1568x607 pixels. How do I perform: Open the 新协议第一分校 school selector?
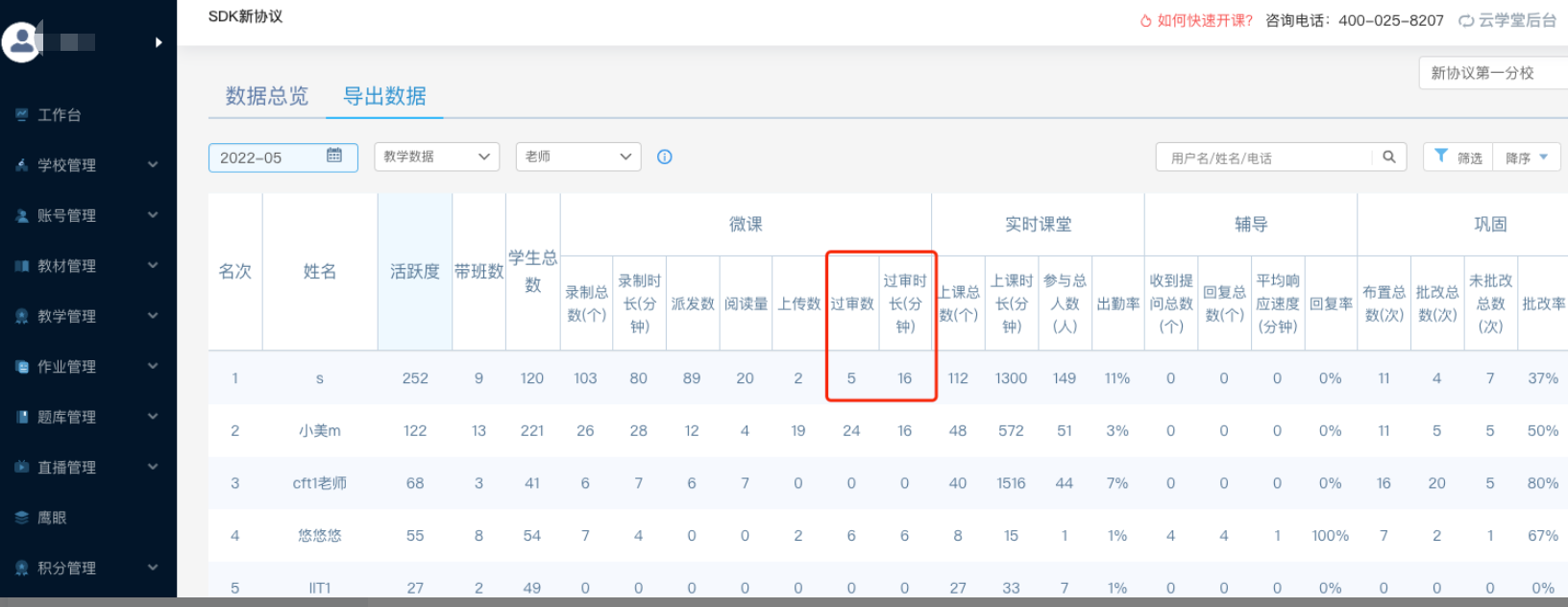point(1493,73)
